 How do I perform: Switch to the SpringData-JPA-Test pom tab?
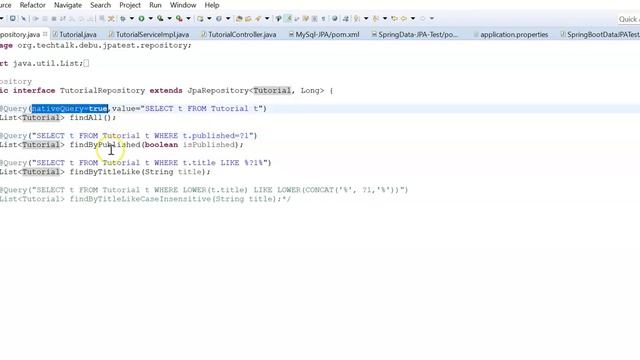[415, 35]
